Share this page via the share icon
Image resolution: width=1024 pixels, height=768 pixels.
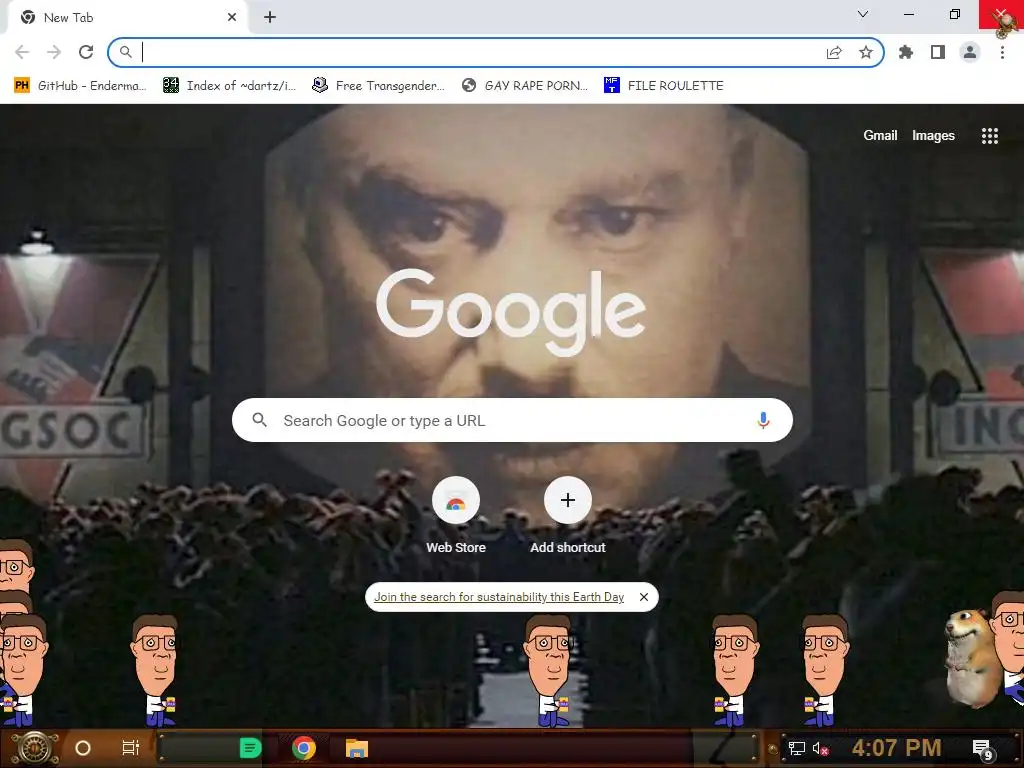[x=834, y=52]
